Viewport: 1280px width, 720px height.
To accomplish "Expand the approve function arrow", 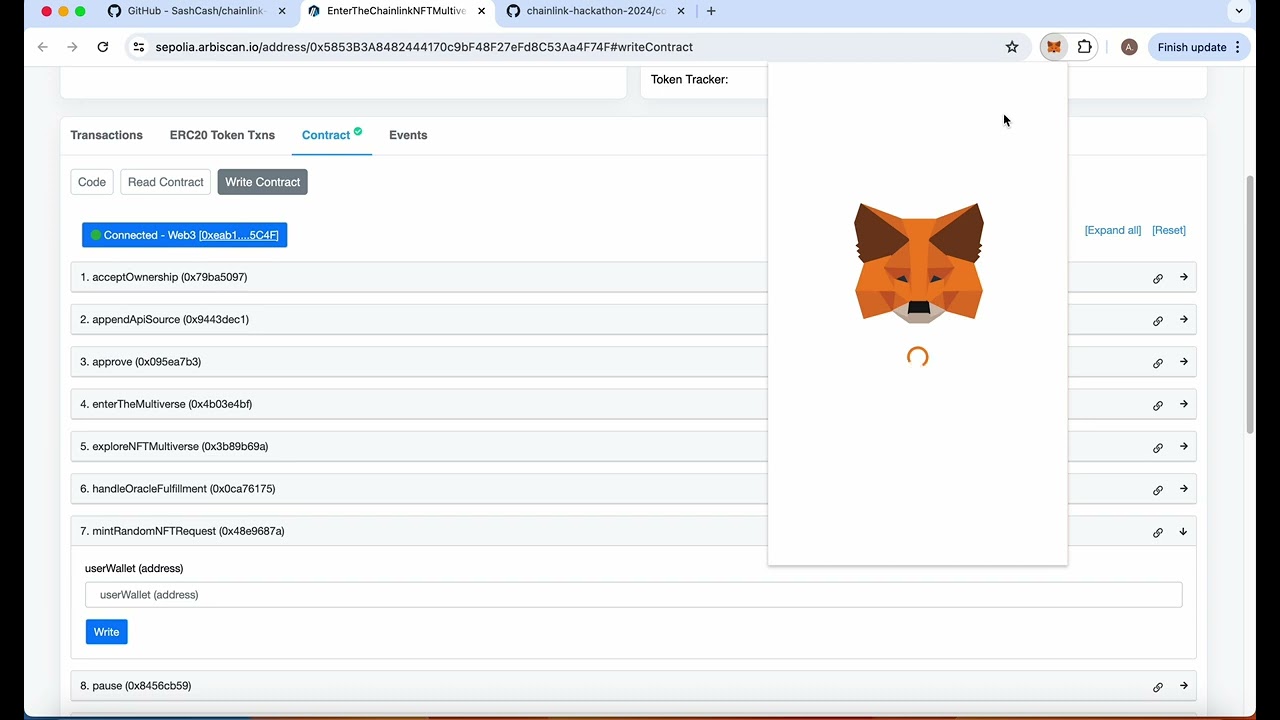I will coord(1183,362).
